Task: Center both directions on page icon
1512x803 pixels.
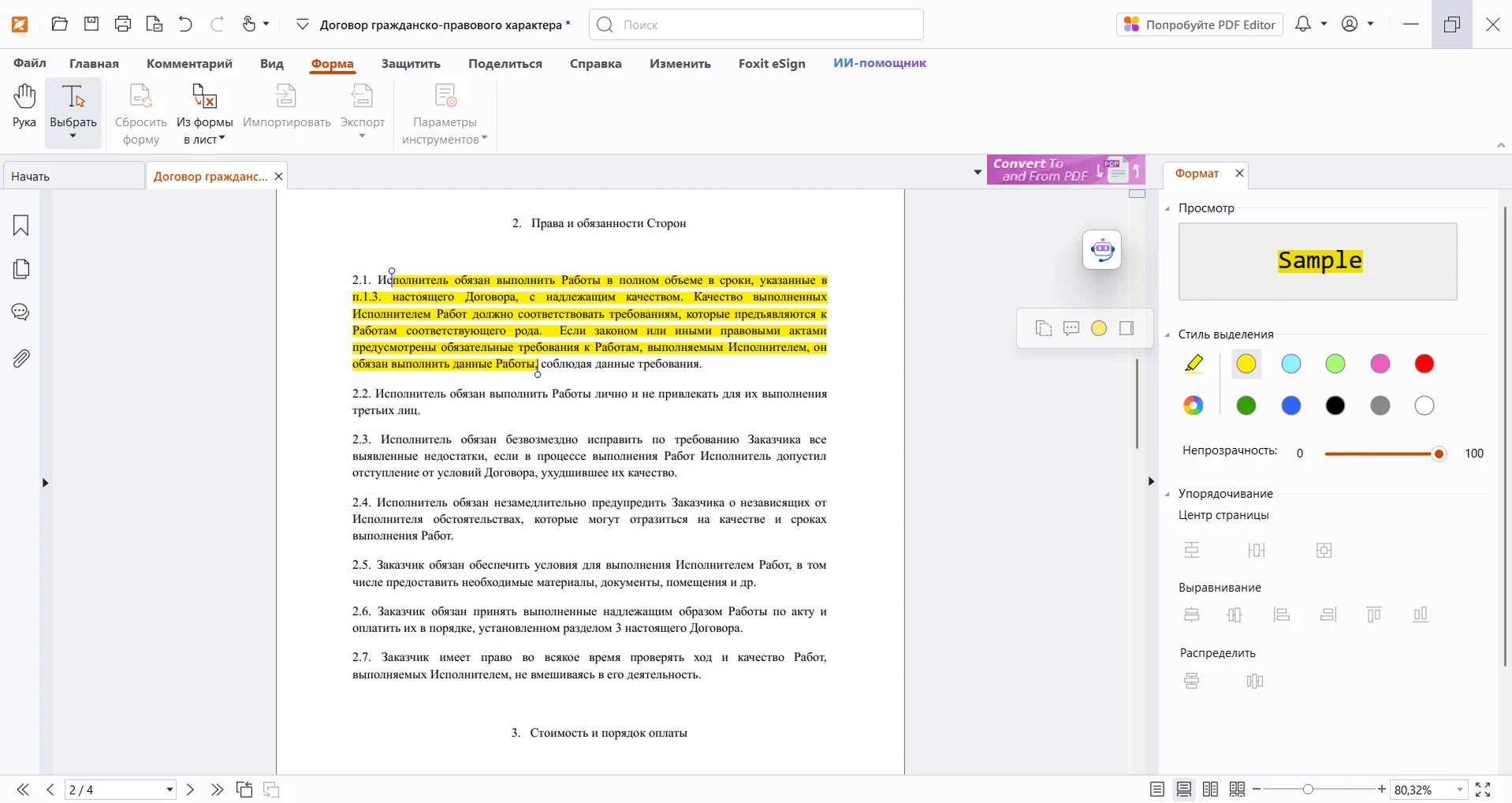Action: tap(1324, 550)
